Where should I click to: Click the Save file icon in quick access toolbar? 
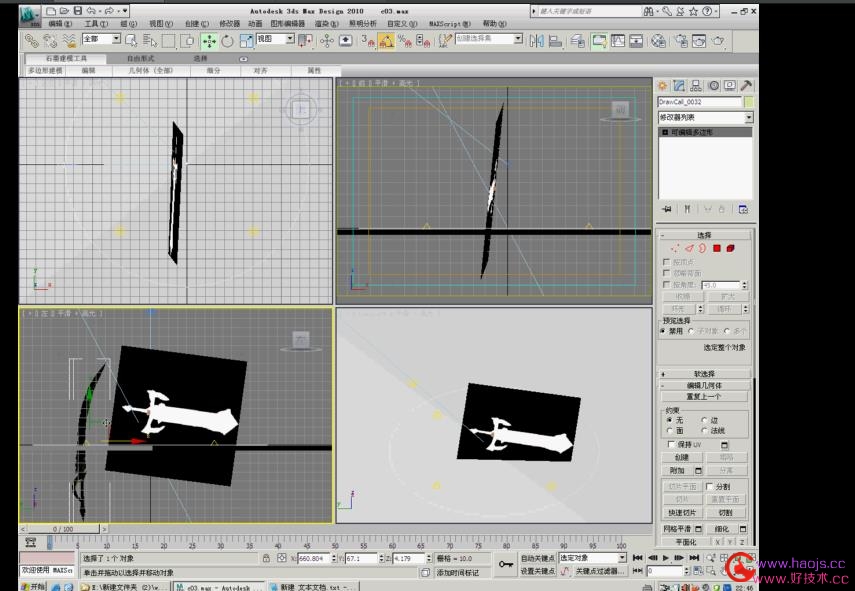point(77,11)
